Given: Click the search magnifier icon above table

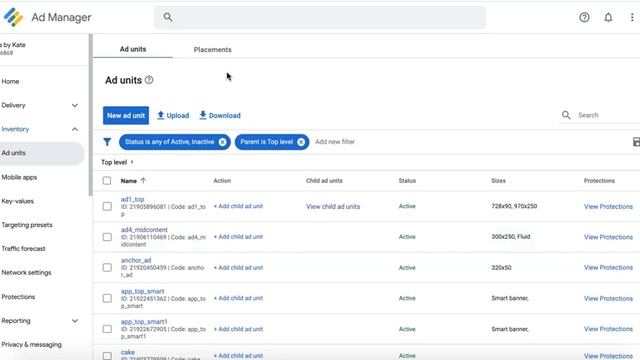Looking at the screenshot, I should 566,115.
